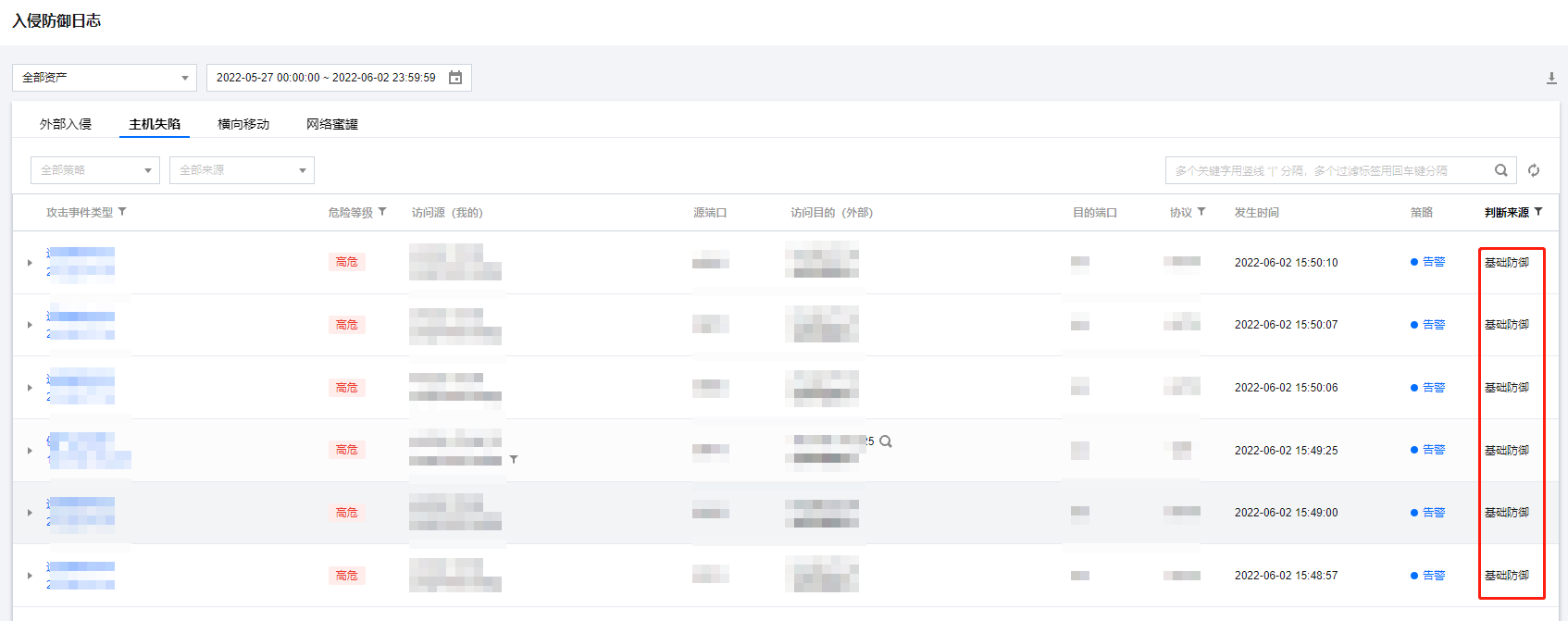Image resolution: width=1568 pixels, height=621 pixels.
Task: Click the search magnifier icon in keyword box
Action: (x=1501, y=170)
